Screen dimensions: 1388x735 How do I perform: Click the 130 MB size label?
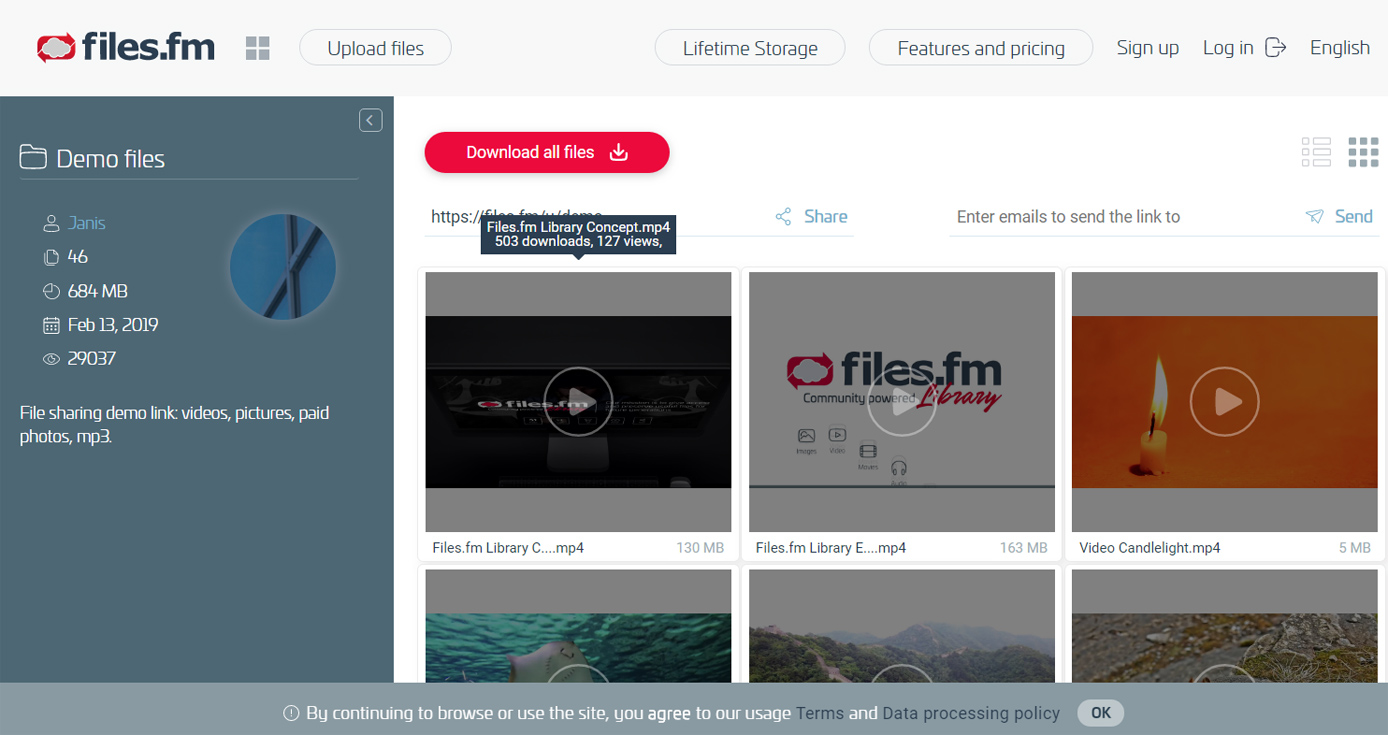(x=700, y=548)
